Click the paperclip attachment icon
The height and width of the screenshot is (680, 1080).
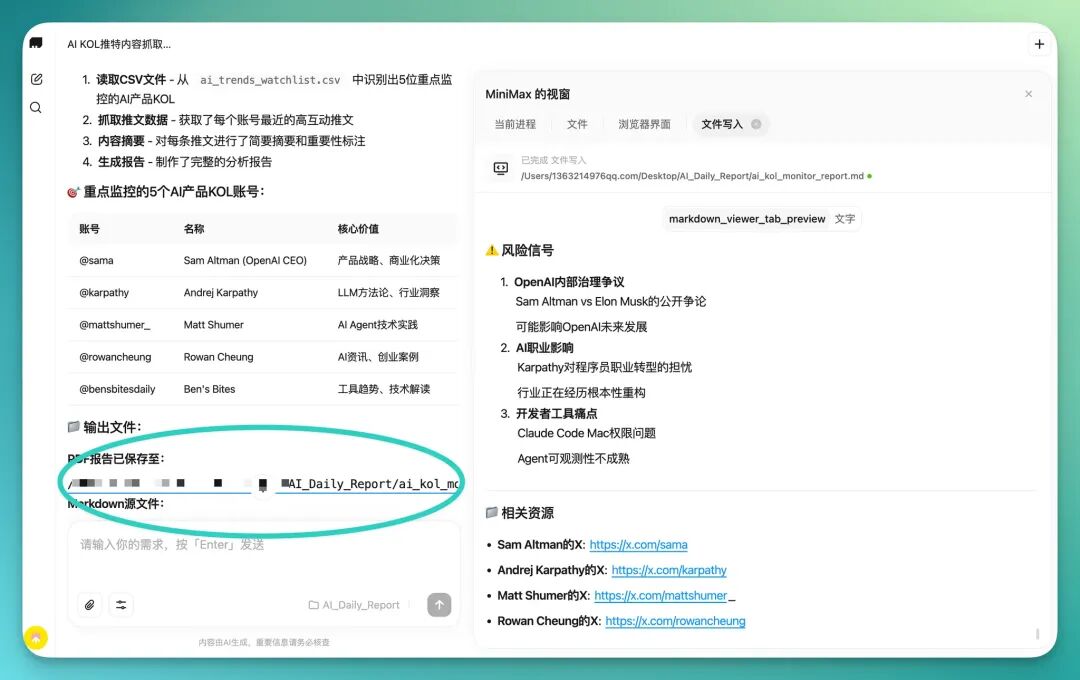click(x=90, y=605)
